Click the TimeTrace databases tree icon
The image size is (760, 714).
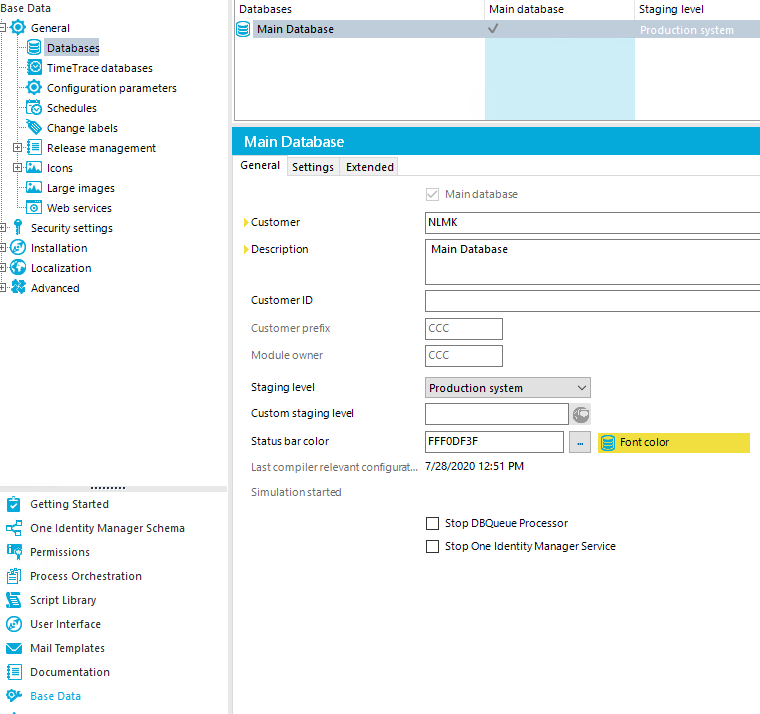pyautogui.click(x=34, y=68)
